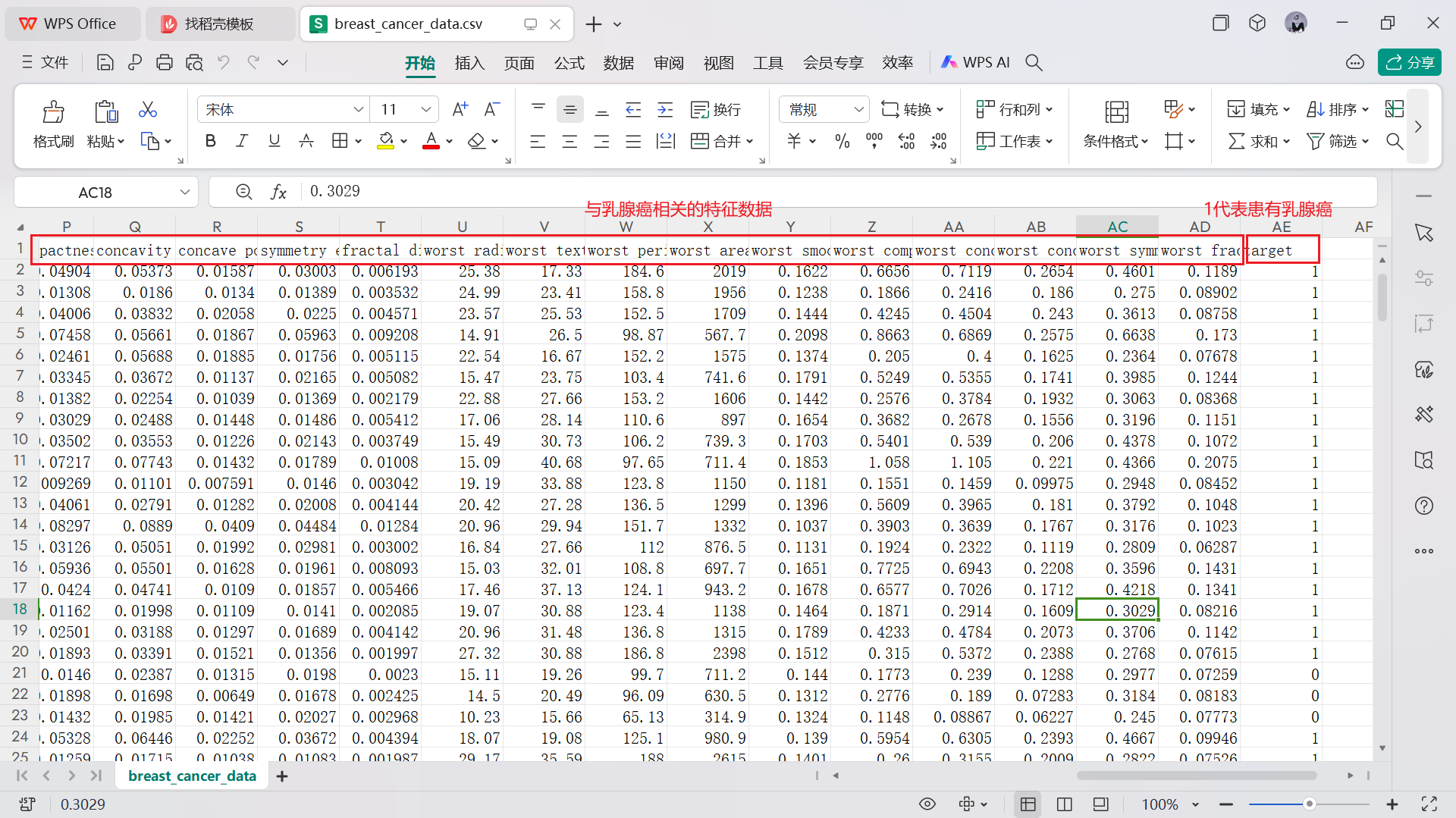Click the sidebar settings sliders icon

point(1423,278)
